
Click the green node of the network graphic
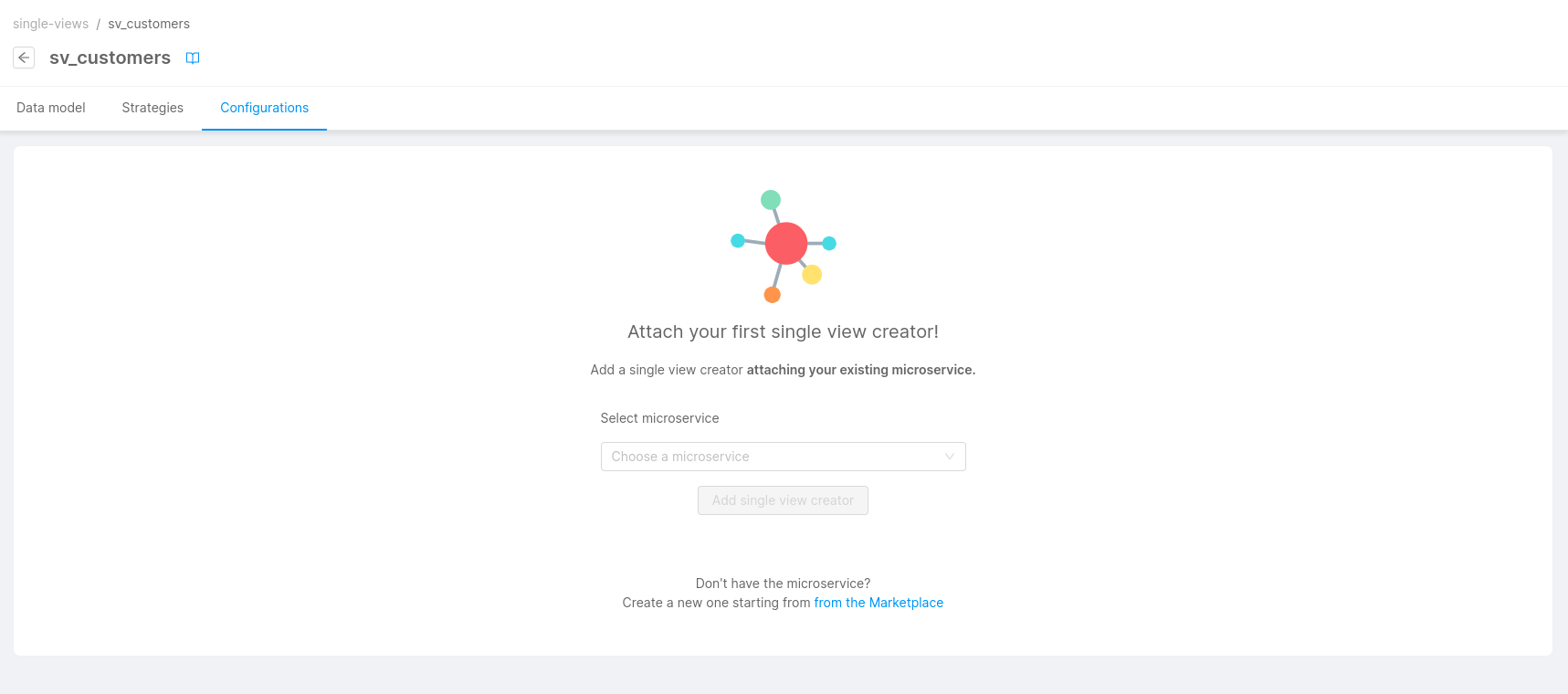pyautogui.click(x=770, y=197)
